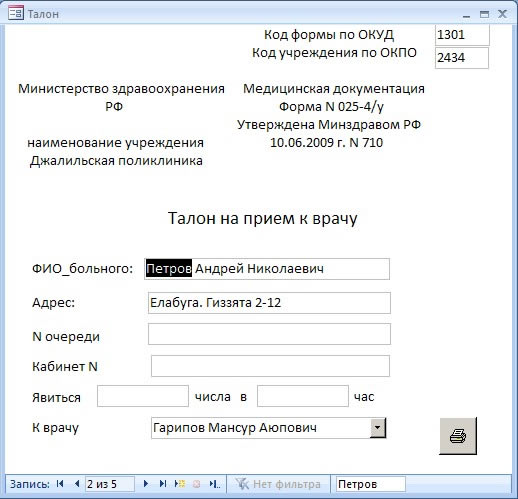Close the Талон window
The width and height of the screenshot is (518, 499).
(x=502, y=14)
